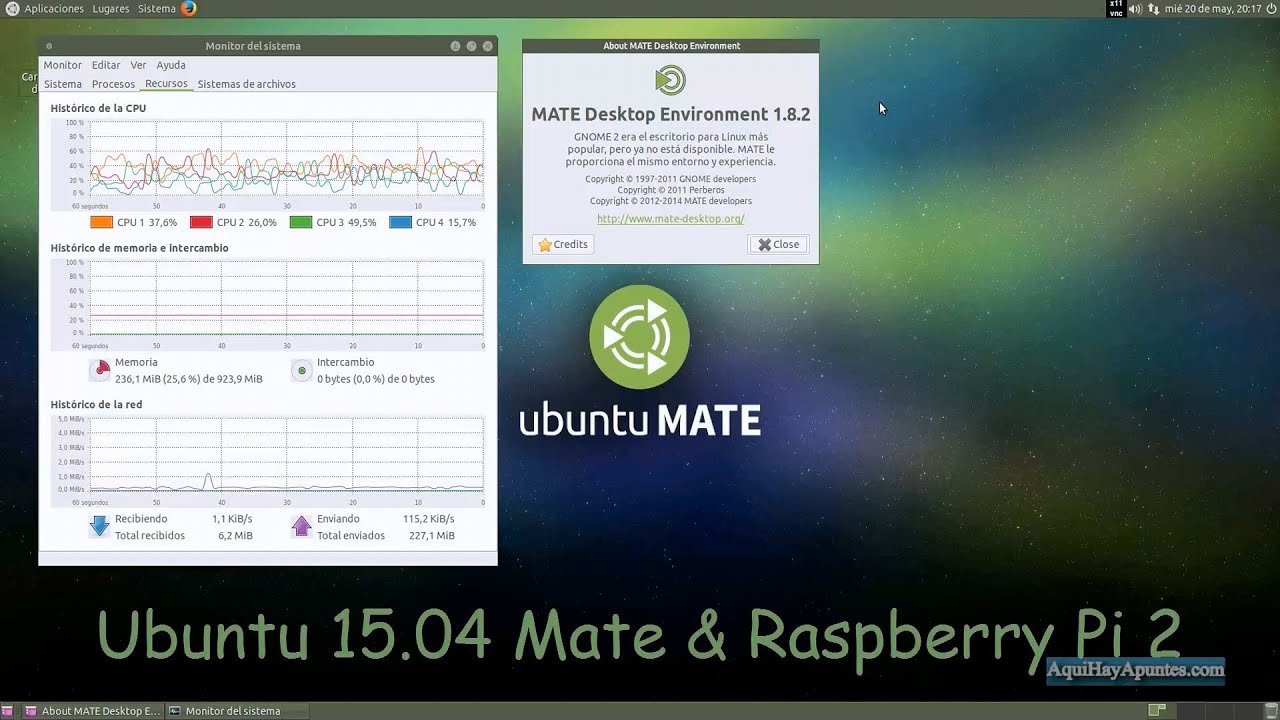Click the Histórico de la red graph
Image resolution: width=1280 pixels, height=720 pixels.
coord(267,460)
